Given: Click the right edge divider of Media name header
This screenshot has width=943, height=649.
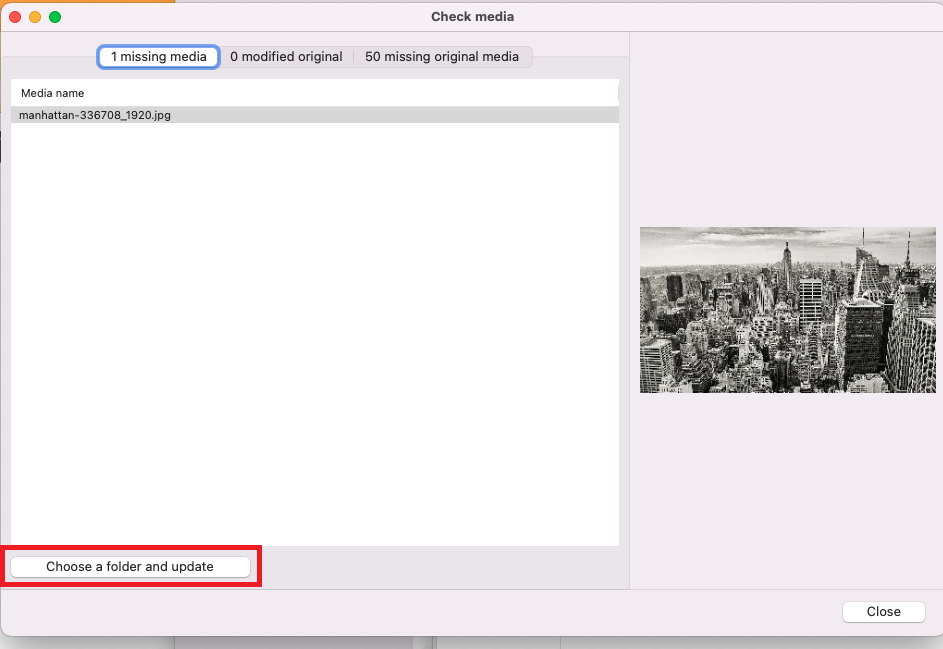Looking at the screenshot, I should click(x=618, y=93).
